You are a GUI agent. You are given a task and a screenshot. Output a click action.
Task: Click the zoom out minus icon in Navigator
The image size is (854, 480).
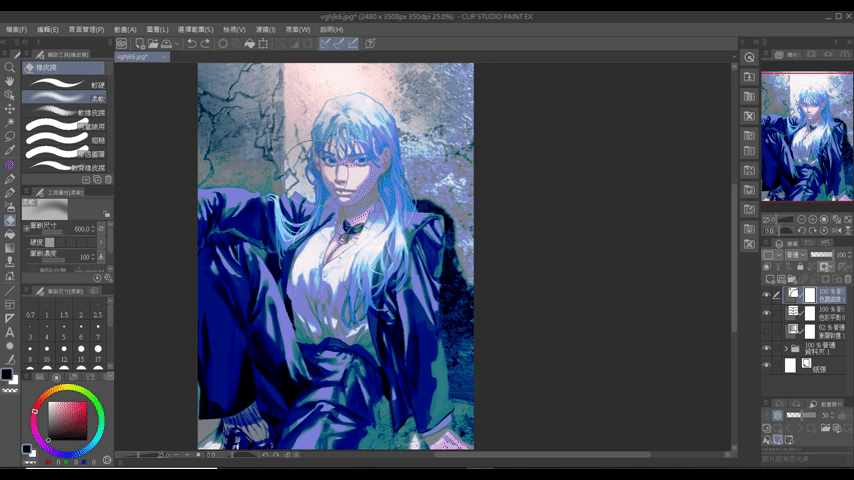(802, 219)
